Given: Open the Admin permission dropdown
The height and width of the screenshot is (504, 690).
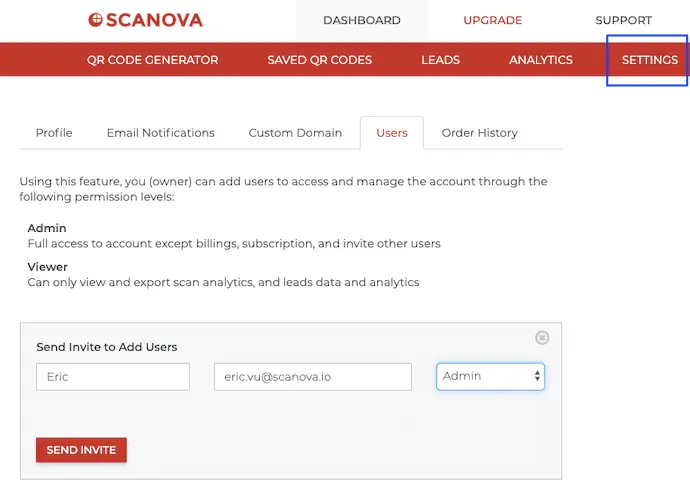Looking at the screenshot, I should 490,376.
